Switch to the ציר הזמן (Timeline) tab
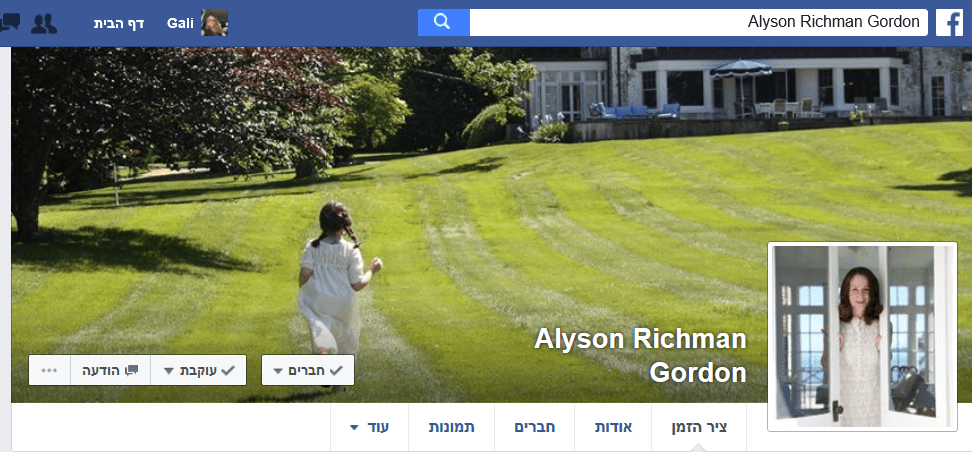 pyautogui.click(x=699, y=427)
